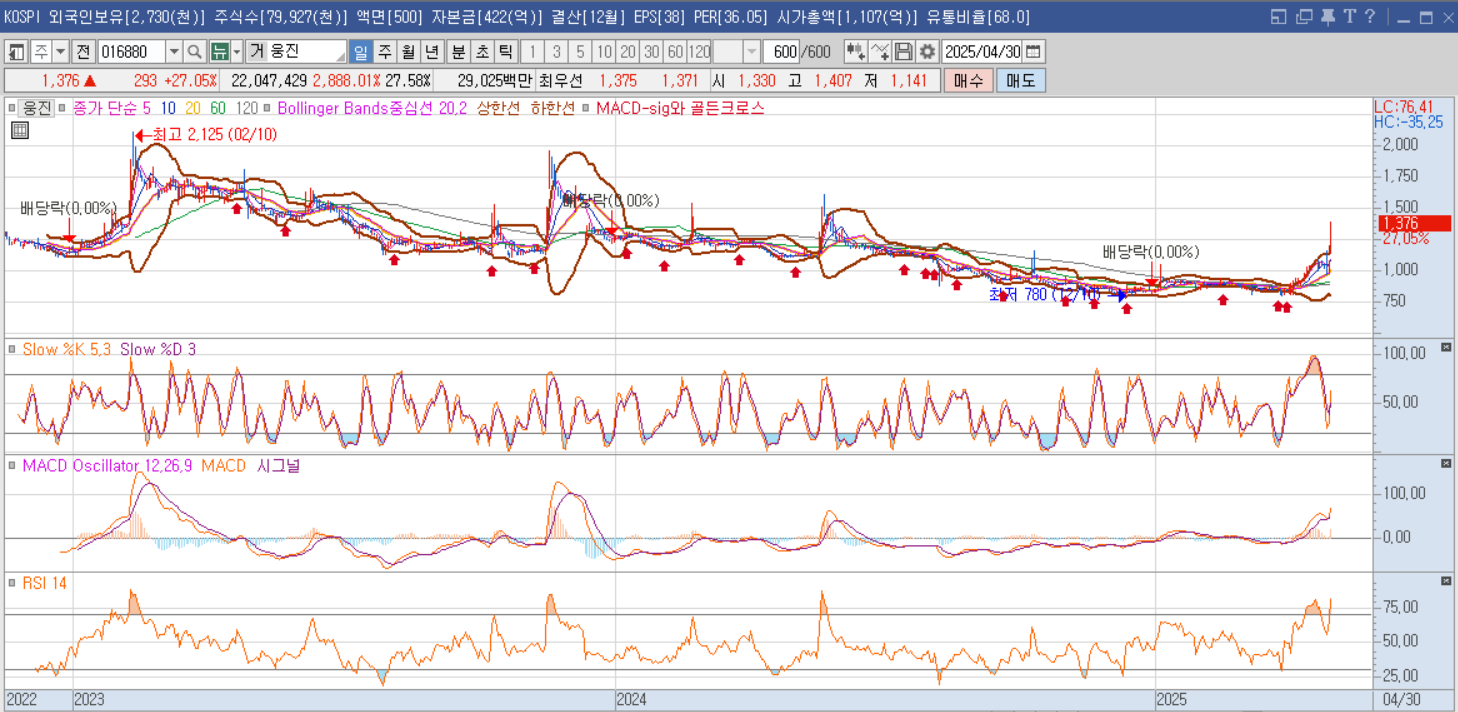Click the square marker before Bollinger Bands

point(268,108)
